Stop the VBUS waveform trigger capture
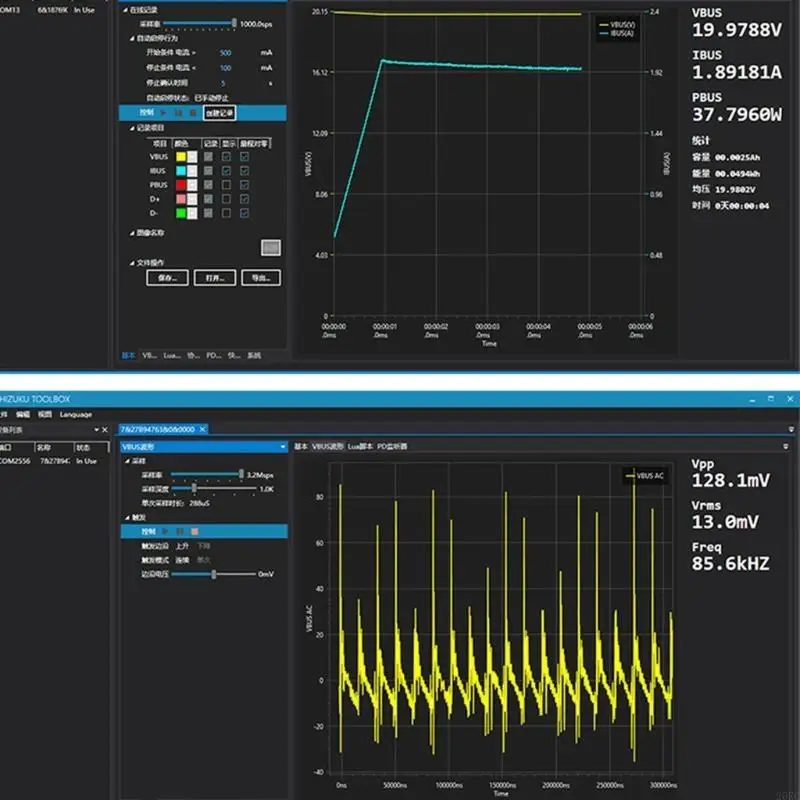The height and width of the screenshot is (800, 800). (x=195, y=531)
